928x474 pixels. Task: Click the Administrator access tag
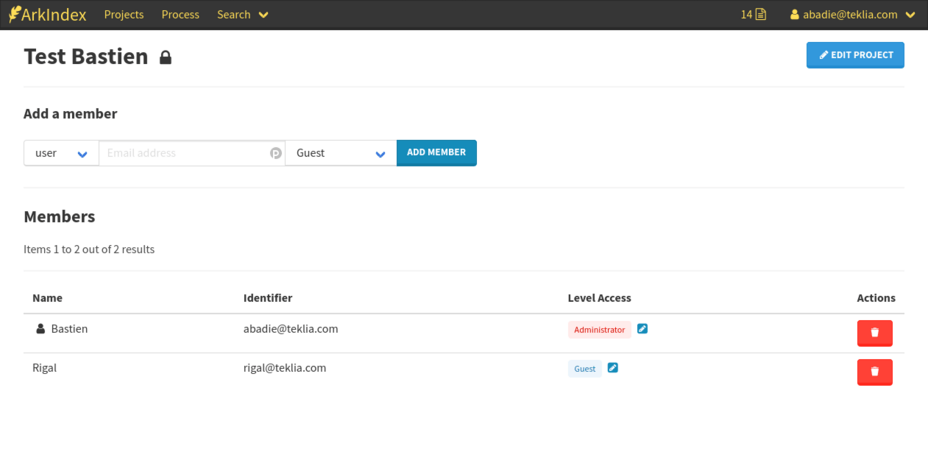click(x=599, y=330)
